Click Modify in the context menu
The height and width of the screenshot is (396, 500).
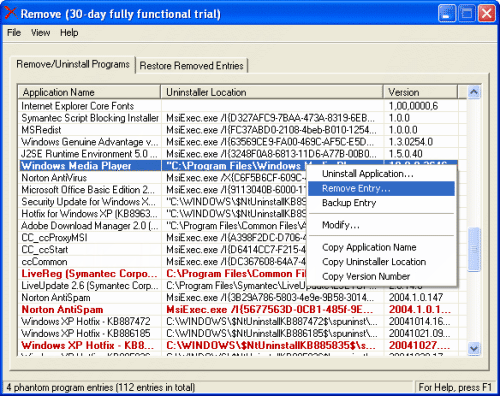tap(341, 225)
